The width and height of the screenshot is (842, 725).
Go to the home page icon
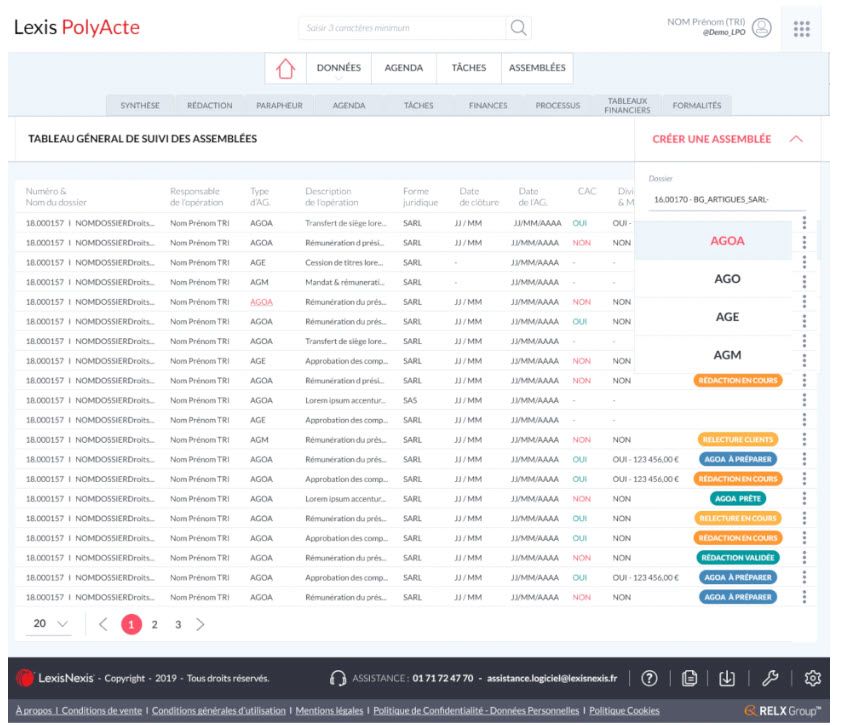pyautogui.click(x=285, y=68)
